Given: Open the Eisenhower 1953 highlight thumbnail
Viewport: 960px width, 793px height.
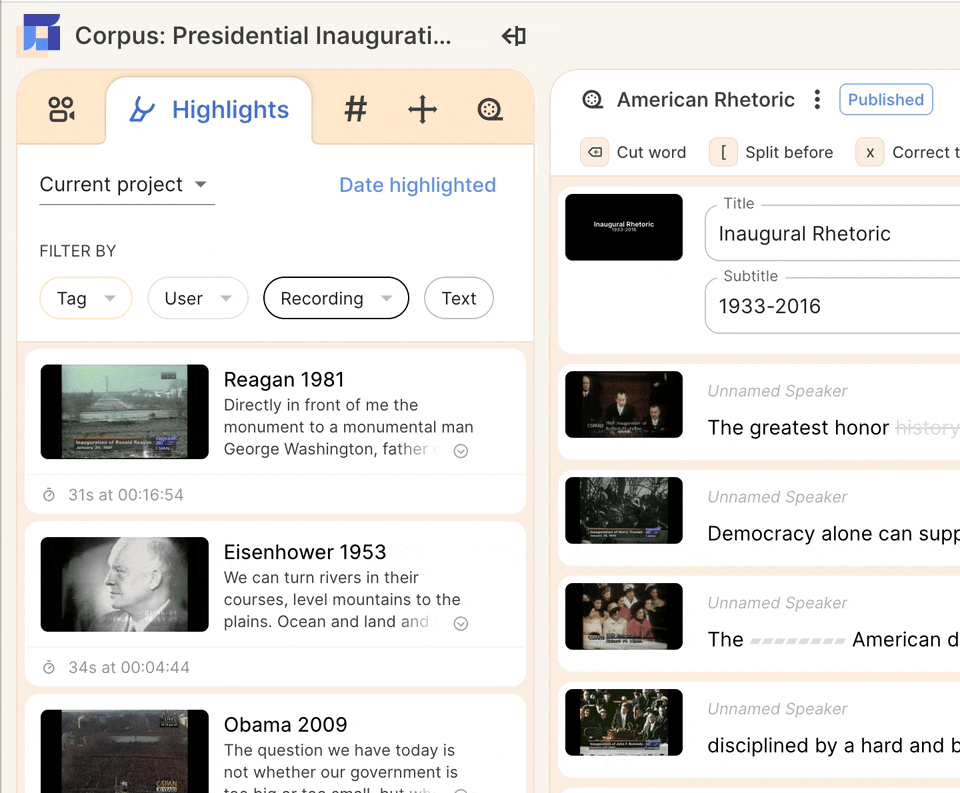Looking at the screenshot, I should (x=124, y=584).
